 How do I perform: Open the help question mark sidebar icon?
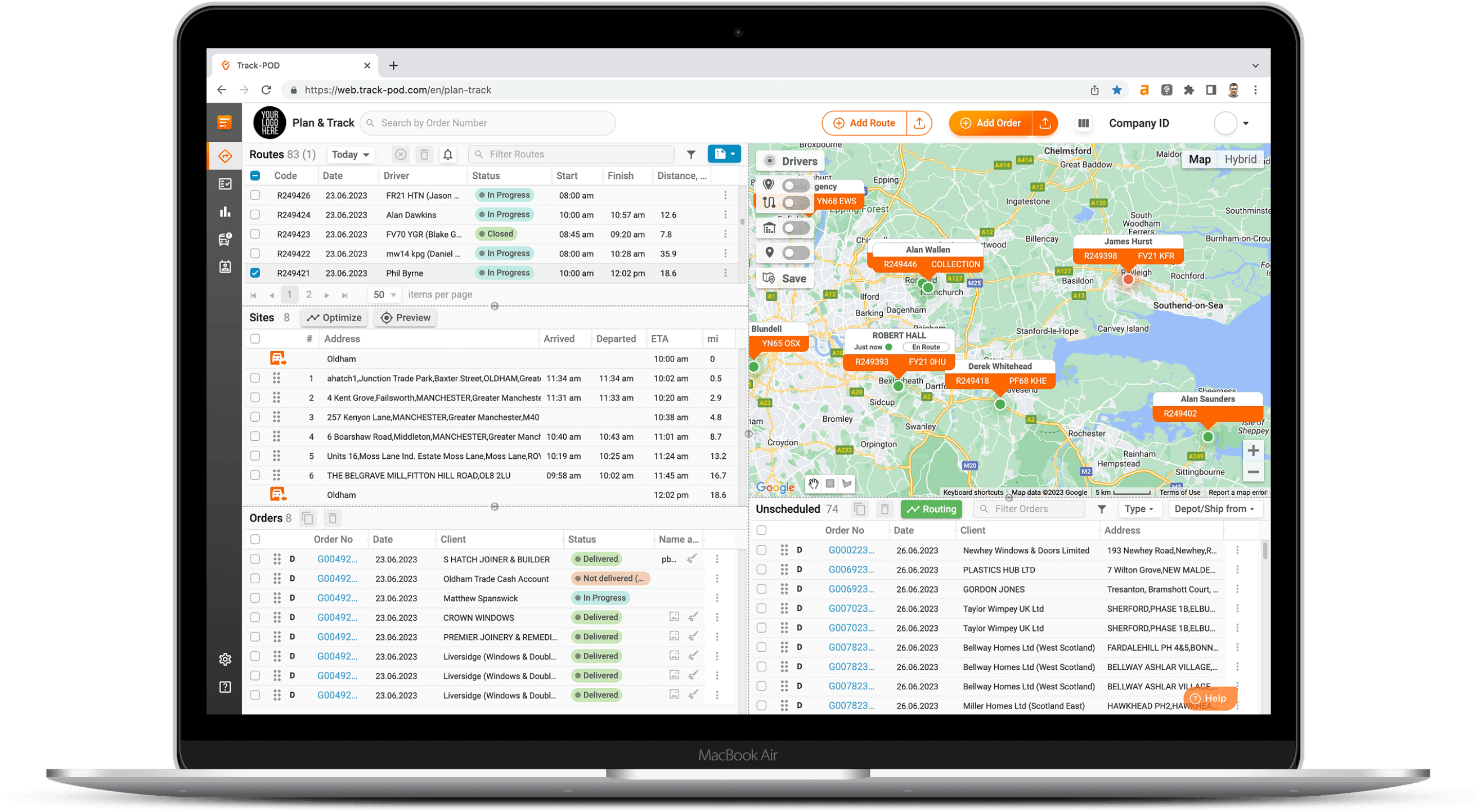tap(225, 687)
